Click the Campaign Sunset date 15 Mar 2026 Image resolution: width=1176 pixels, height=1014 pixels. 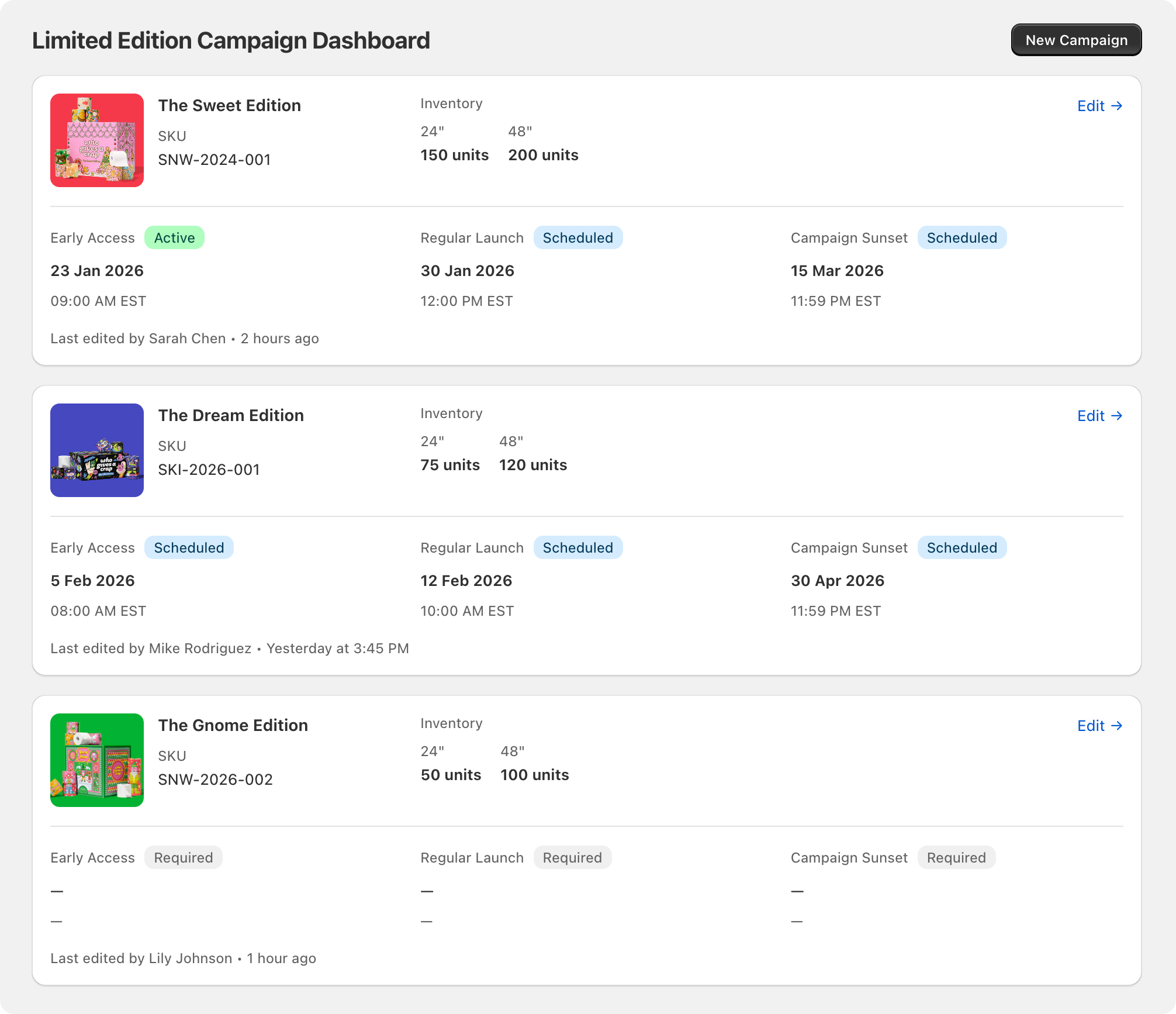(x=837, y=270)
